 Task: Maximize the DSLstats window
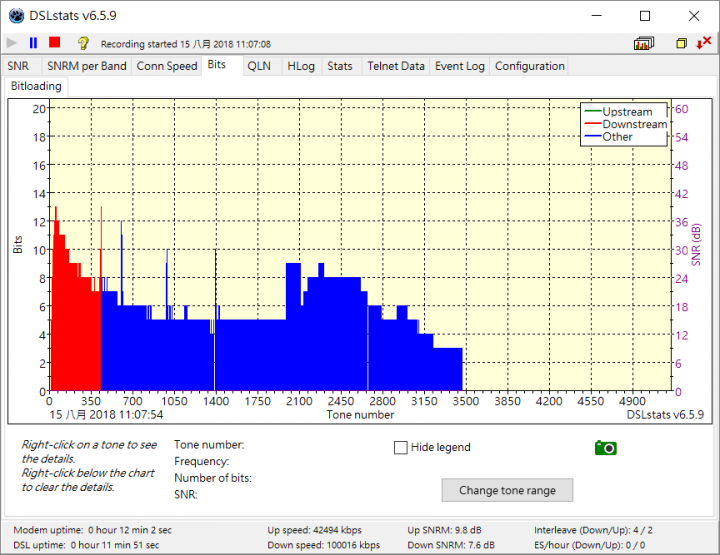[x=645, y=16]
